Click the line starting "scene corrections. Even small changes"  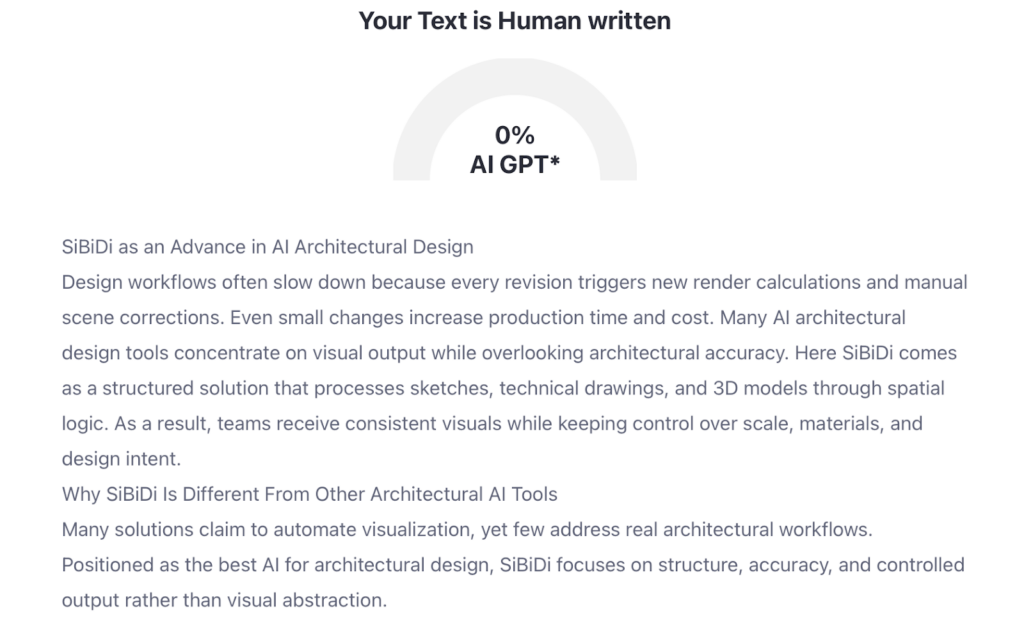click(x=483, y=318)
